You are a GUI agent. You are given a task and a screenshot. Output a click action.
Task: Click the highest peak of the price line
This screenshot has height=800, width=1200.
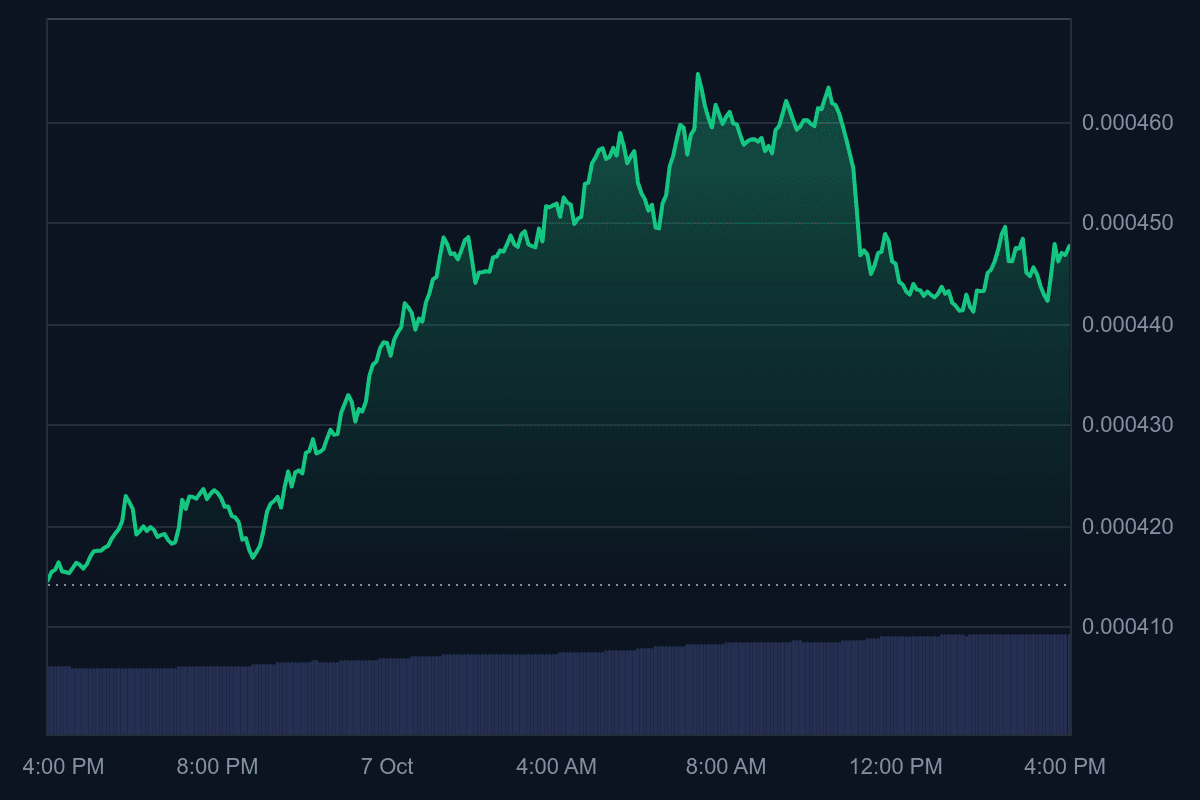(x=697, y=74)
